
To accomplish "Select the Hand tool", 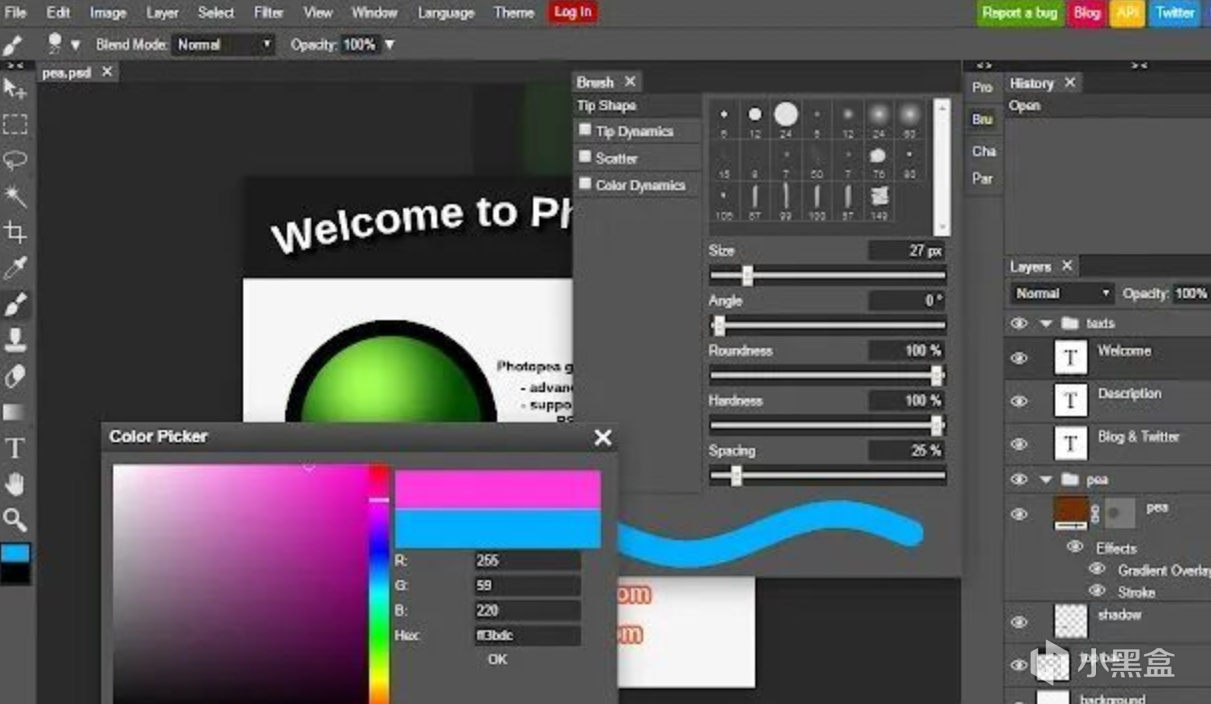I will click(15, 484).
